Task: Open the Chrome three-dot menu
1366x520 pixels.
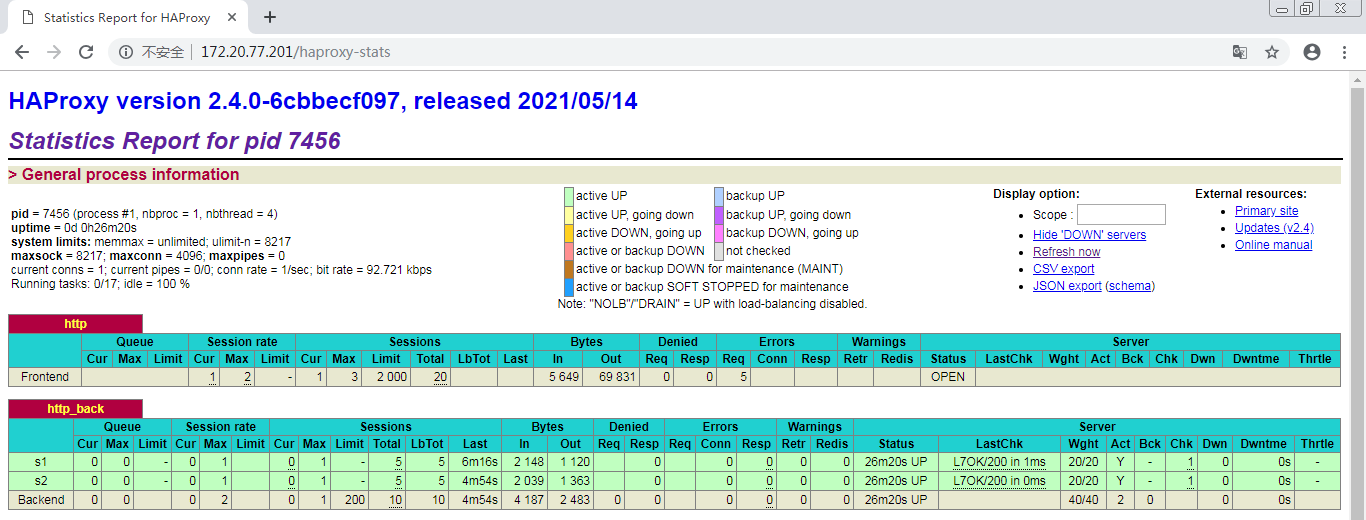Action: coord(1344,52)
